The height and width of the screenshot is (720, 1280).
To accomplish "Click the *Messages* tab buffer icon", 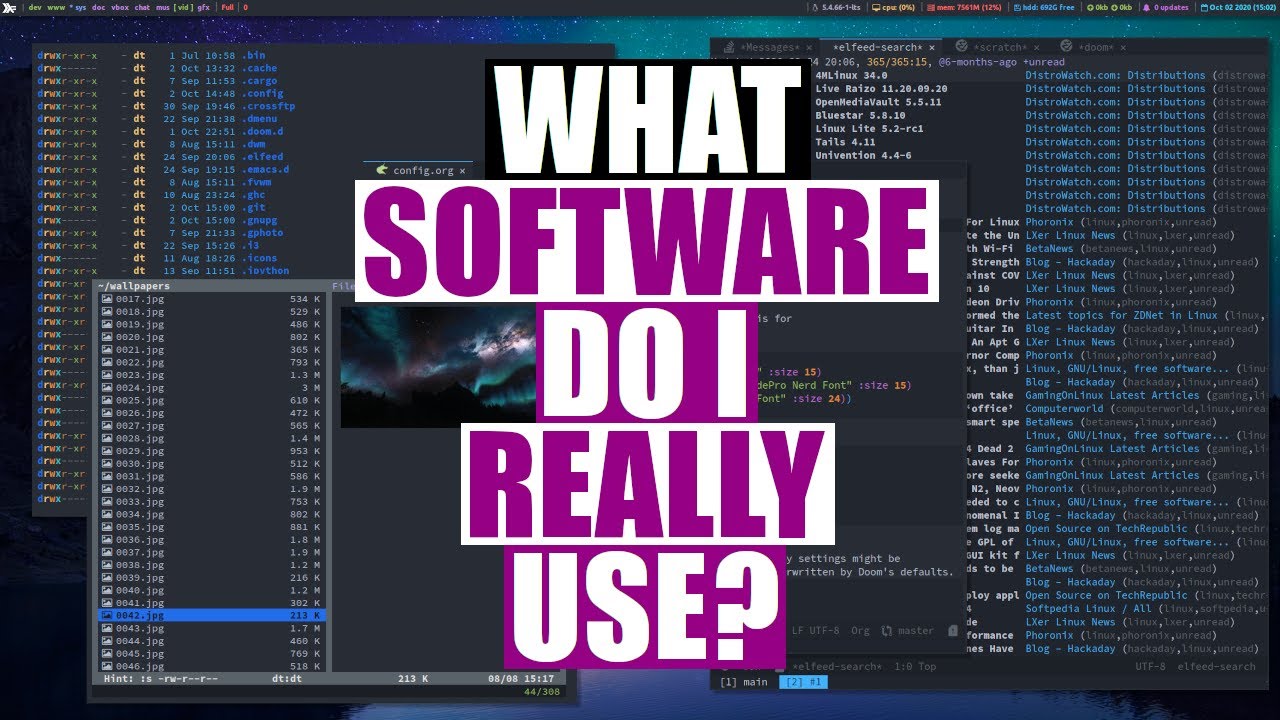I will point(730,47).
